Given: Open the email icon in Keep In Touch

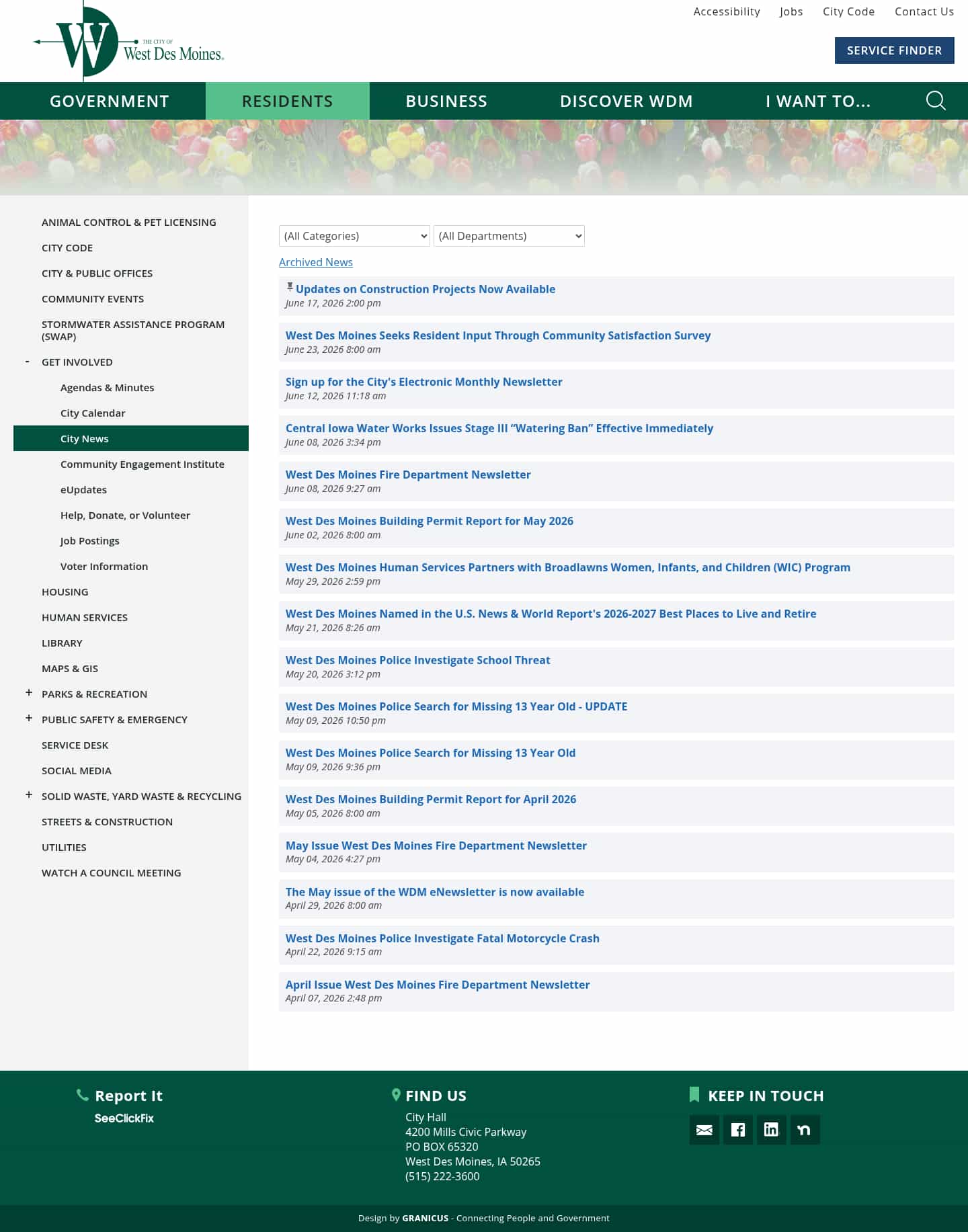Looking at the screenshot, I should coord(704,1130).
